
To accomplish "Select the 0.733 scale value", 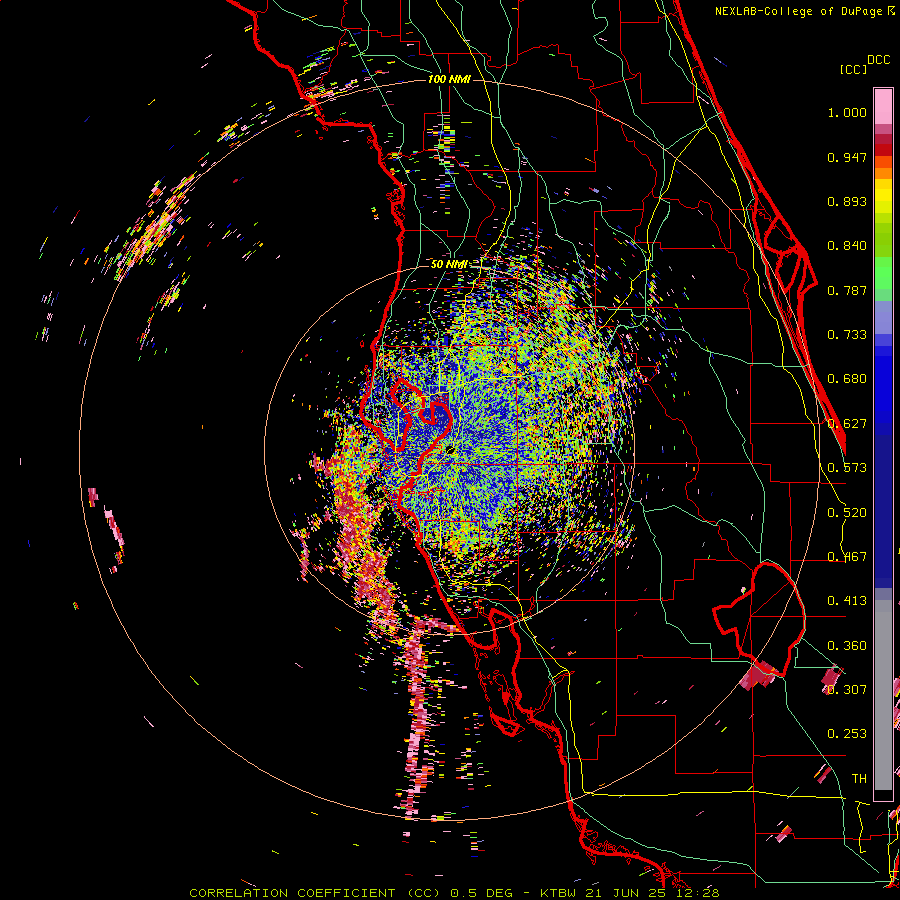I will click(847, 335).
